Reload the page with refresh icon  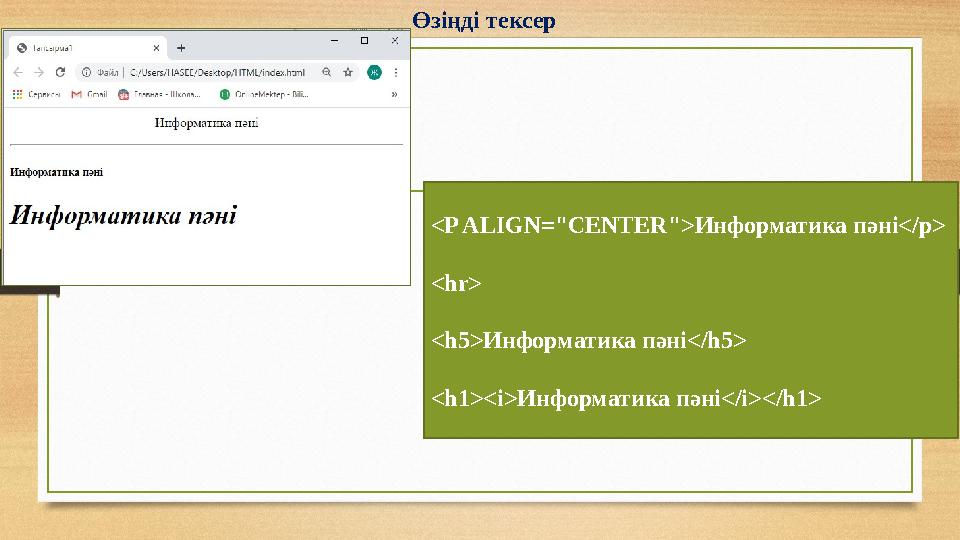[60, 72]
